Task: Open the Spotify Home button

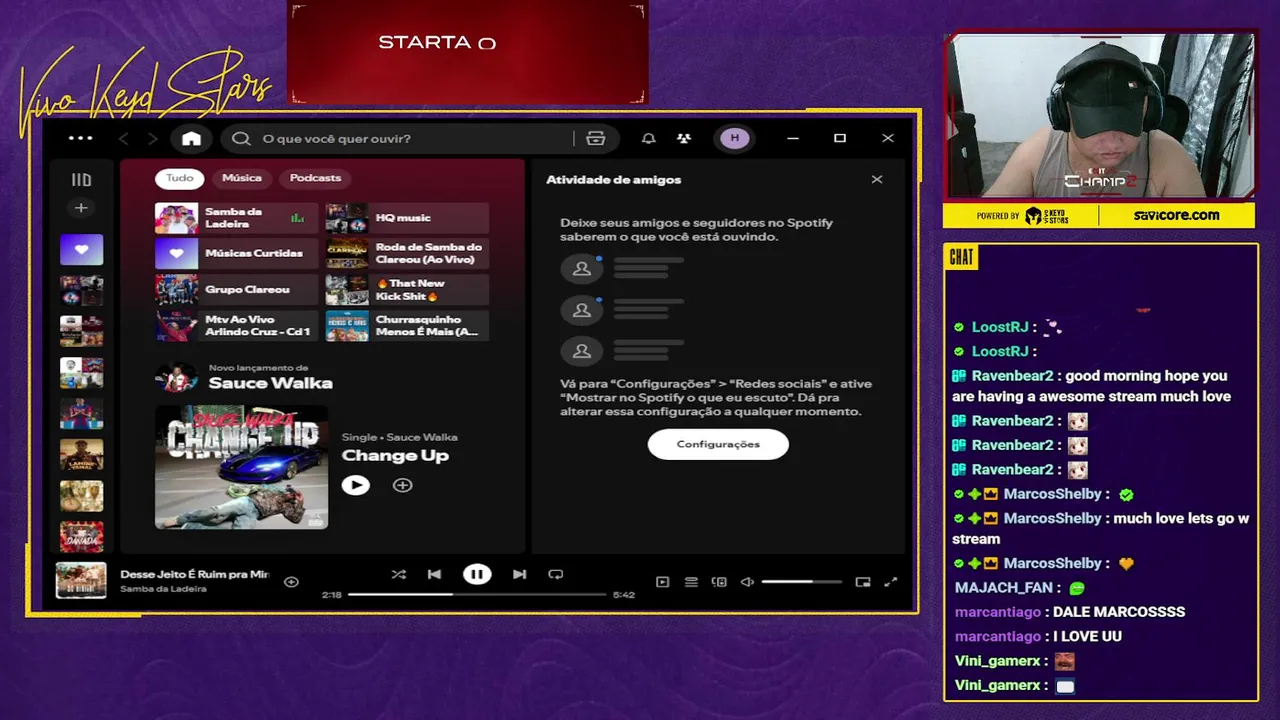Action: coord(191,138)
